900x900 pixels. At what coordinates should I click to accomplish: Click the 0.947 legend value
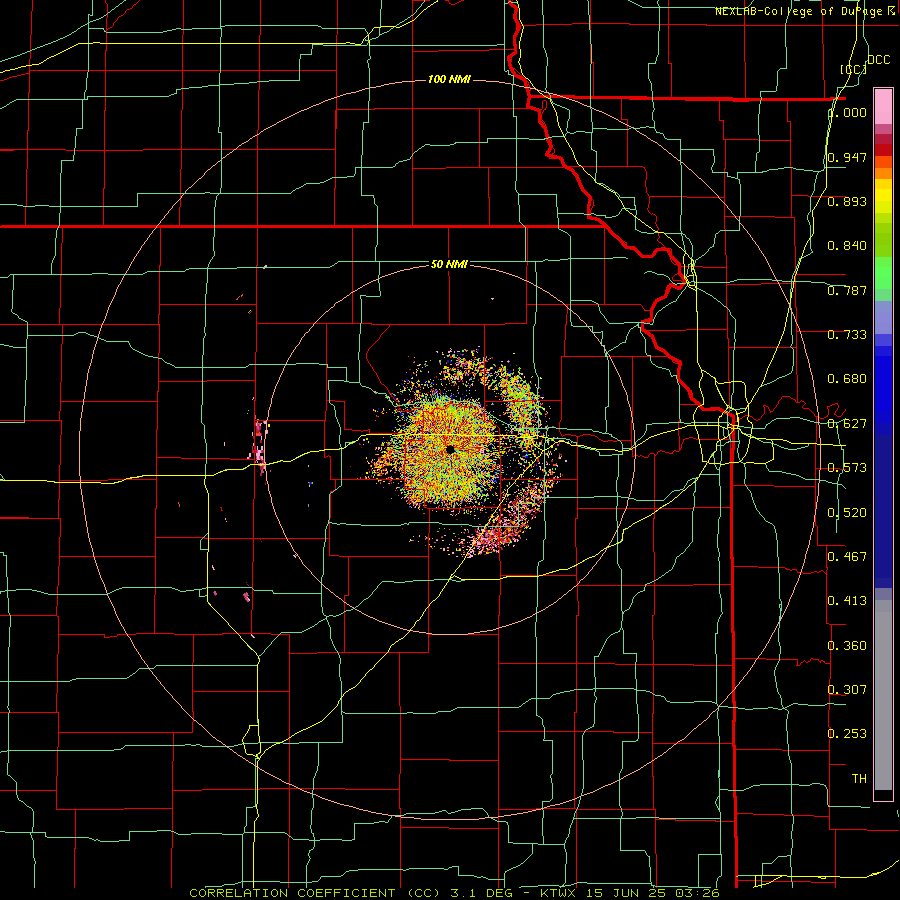(847, 157)
